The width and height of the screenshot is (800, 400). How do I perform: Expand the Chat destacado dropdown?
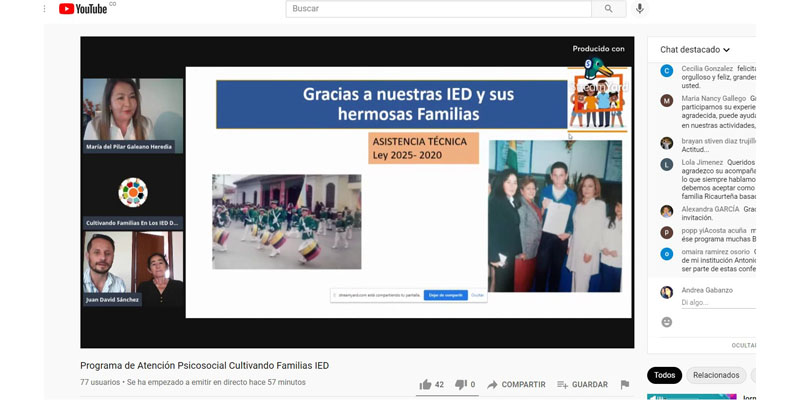click(695, 50)
